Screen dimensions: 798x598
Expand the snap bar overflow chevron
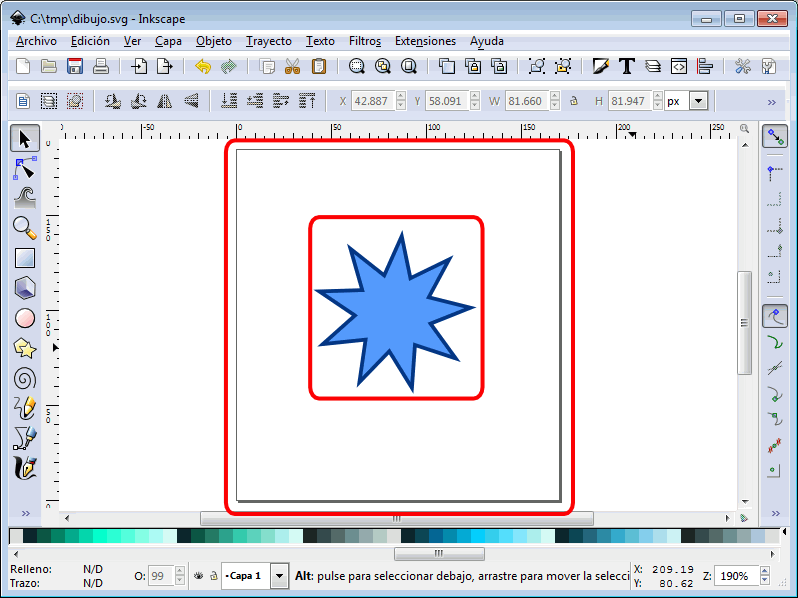click(x=775, y=514)
